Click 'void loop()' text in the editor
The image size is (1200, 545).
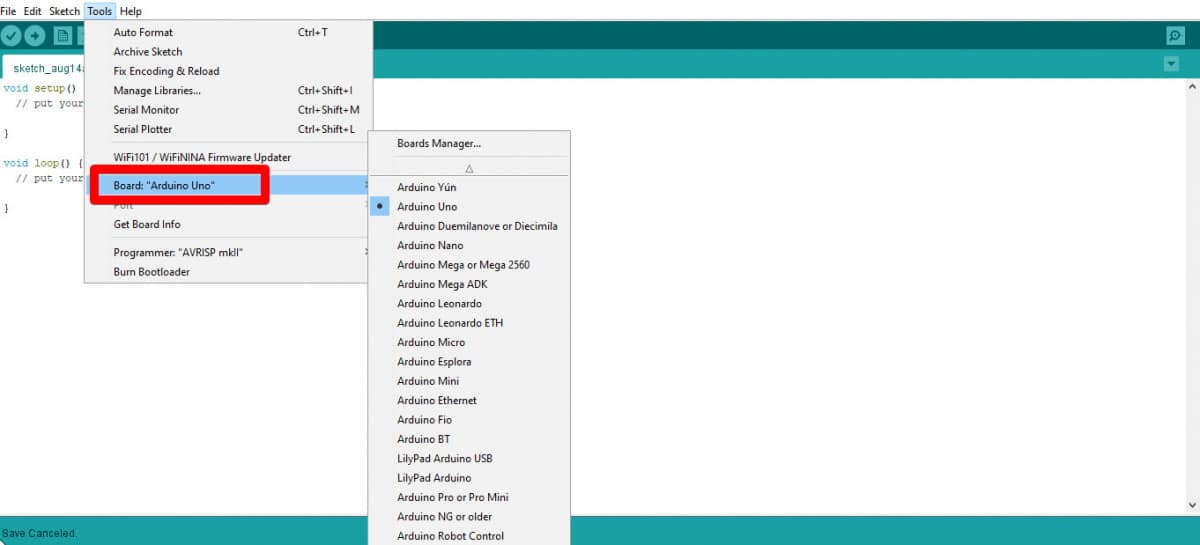[37, 163]
